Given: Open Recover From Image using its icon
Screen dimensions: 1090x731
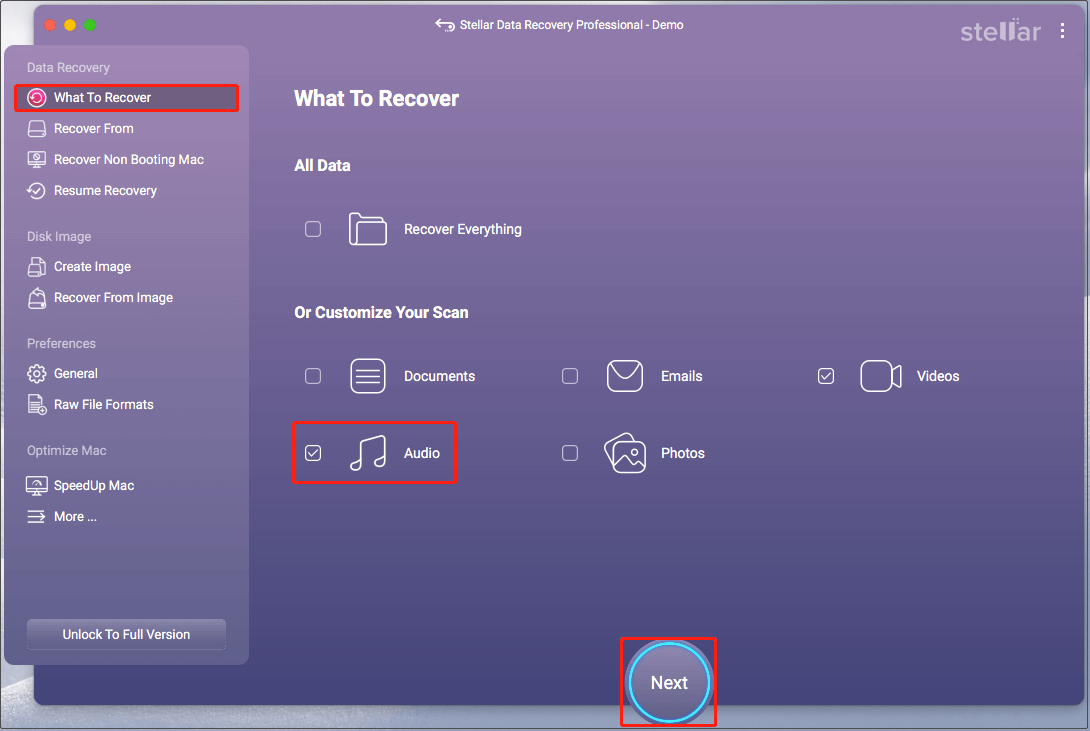Looking at the screenshot, I should pyautogui.click(x=35, y=297).
